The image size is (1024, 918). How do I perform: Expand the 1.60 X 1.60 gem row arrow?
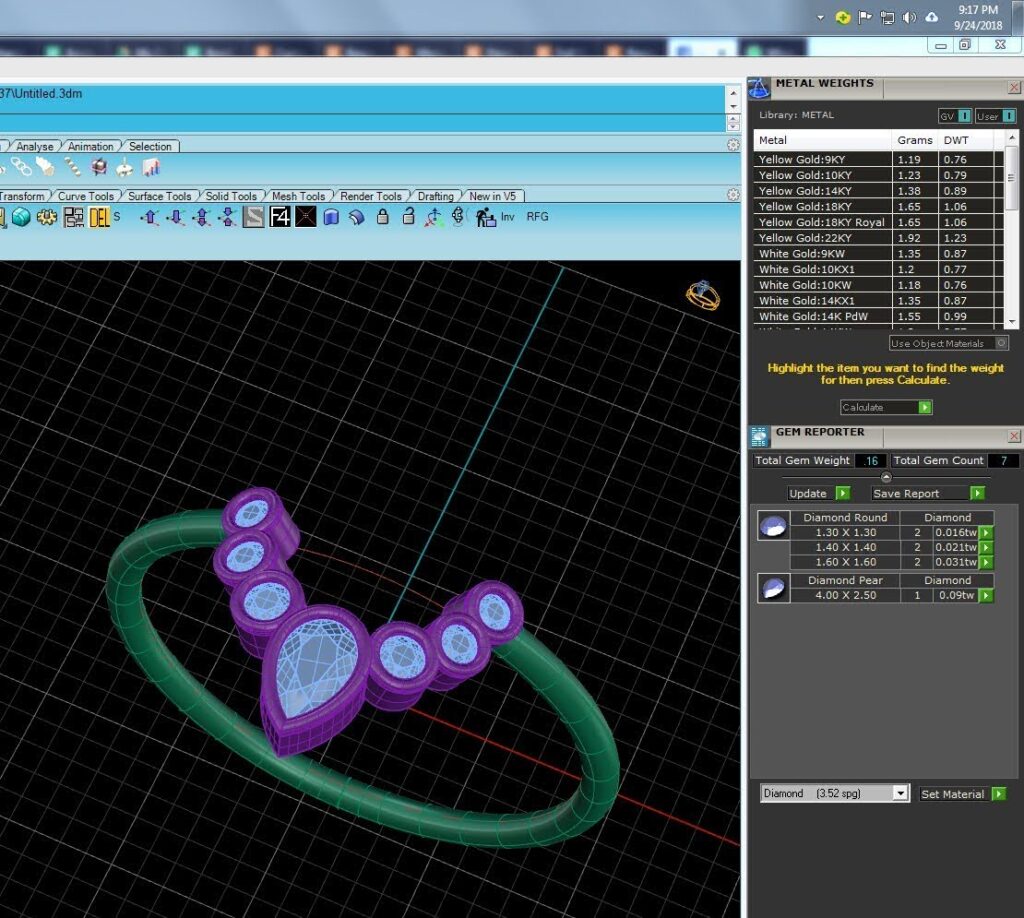tap(986, 562)
